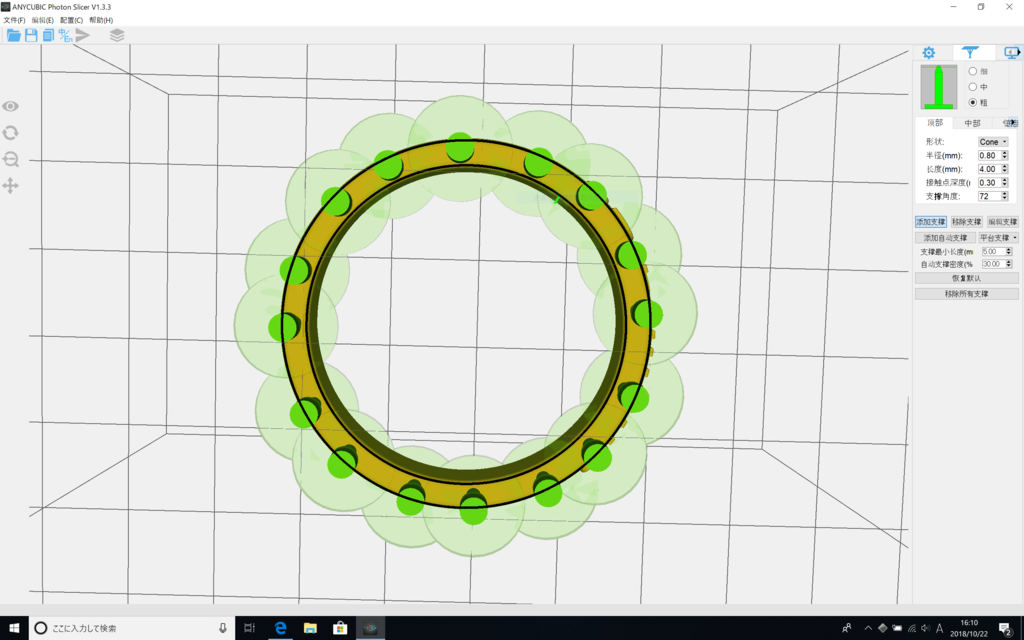
Task: Open Microsoft Store from the taskbar
Action: [x=340, y=628]
